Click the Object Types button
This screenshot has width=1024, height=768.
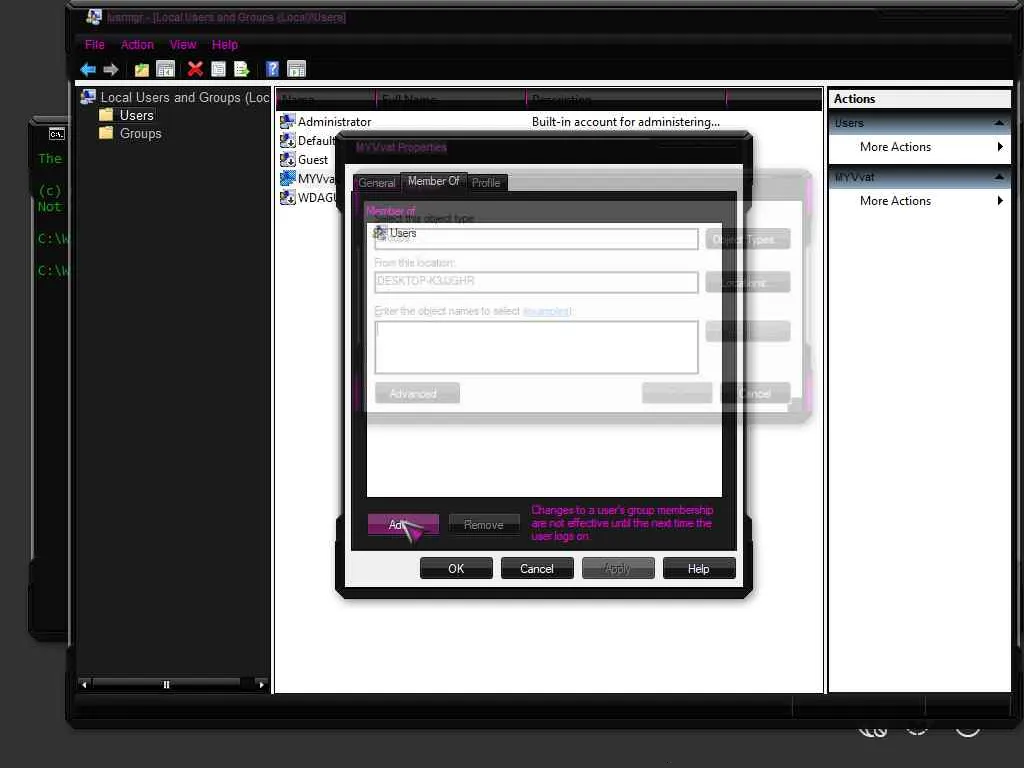tap(748, 239)
